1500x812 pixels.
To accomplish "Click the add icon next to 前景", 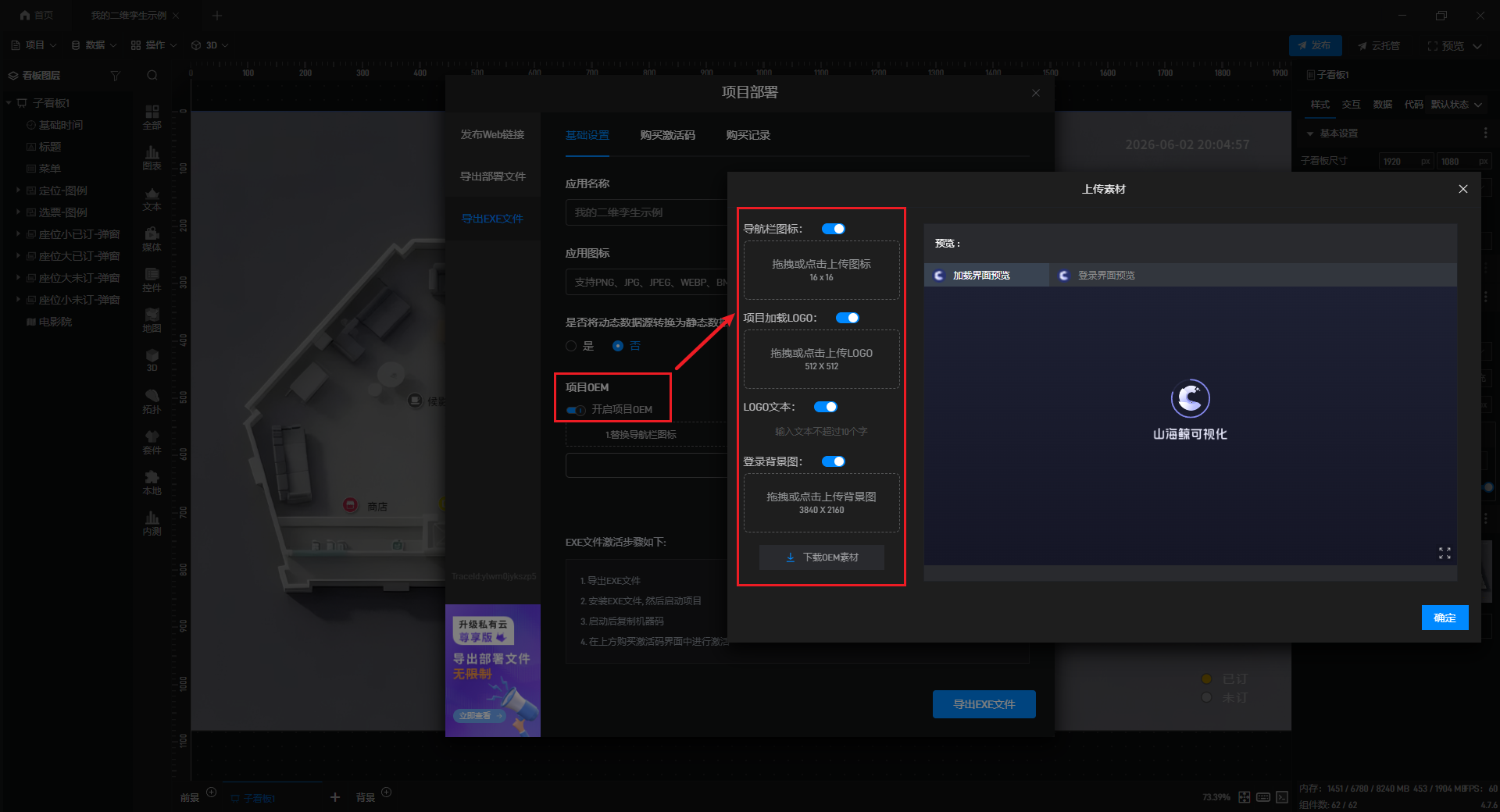I will point(211,792).
